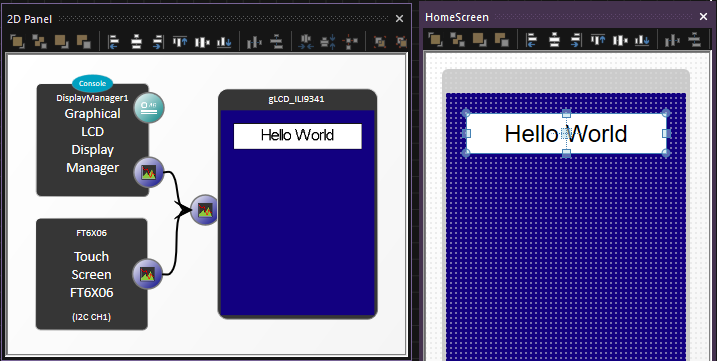The height and width of the screenshot is (361, 717).
Task: Click the input port on gLCD_ILI9341 block
Action: tap(204, 210)
